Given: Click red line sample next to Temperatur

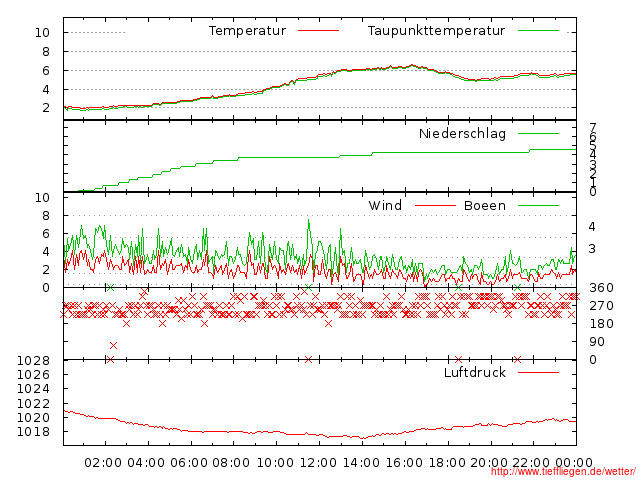Looking at the screenshot, I should pos(318,31).
